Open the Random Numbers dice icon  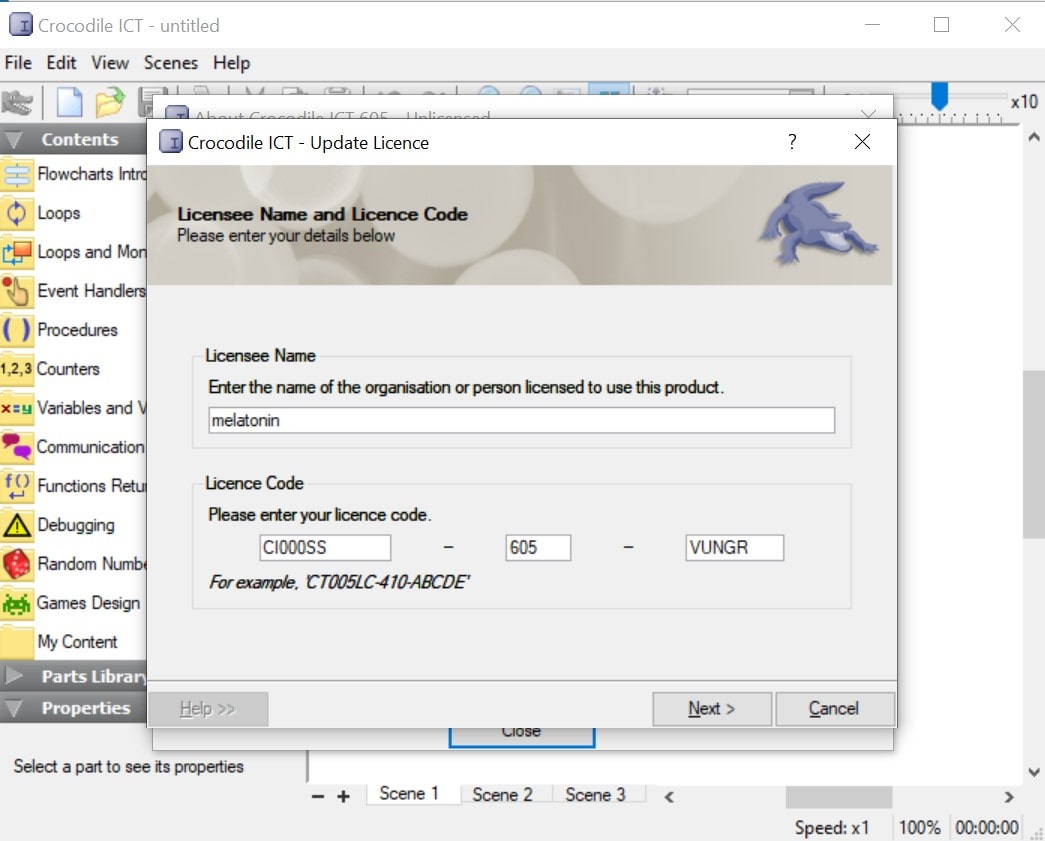pyautogui.click(x=19, y=564)
